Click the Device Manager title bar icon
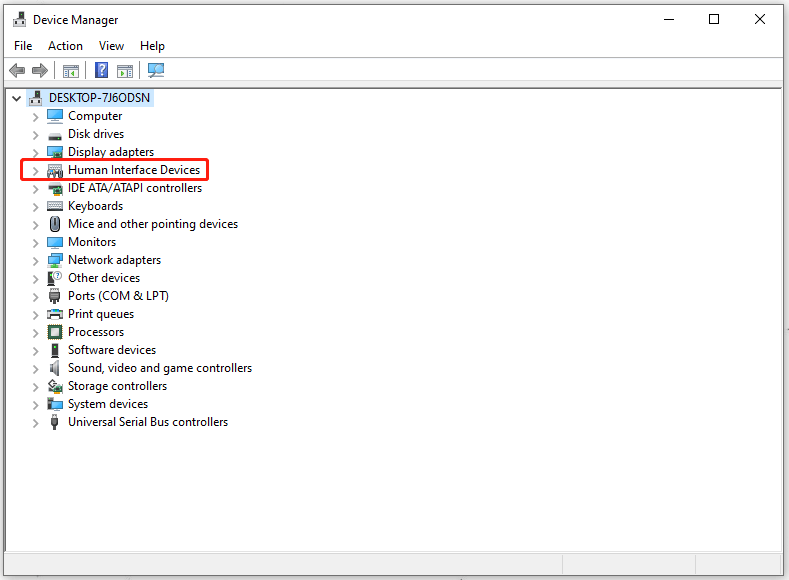 [x=20, y=19]
